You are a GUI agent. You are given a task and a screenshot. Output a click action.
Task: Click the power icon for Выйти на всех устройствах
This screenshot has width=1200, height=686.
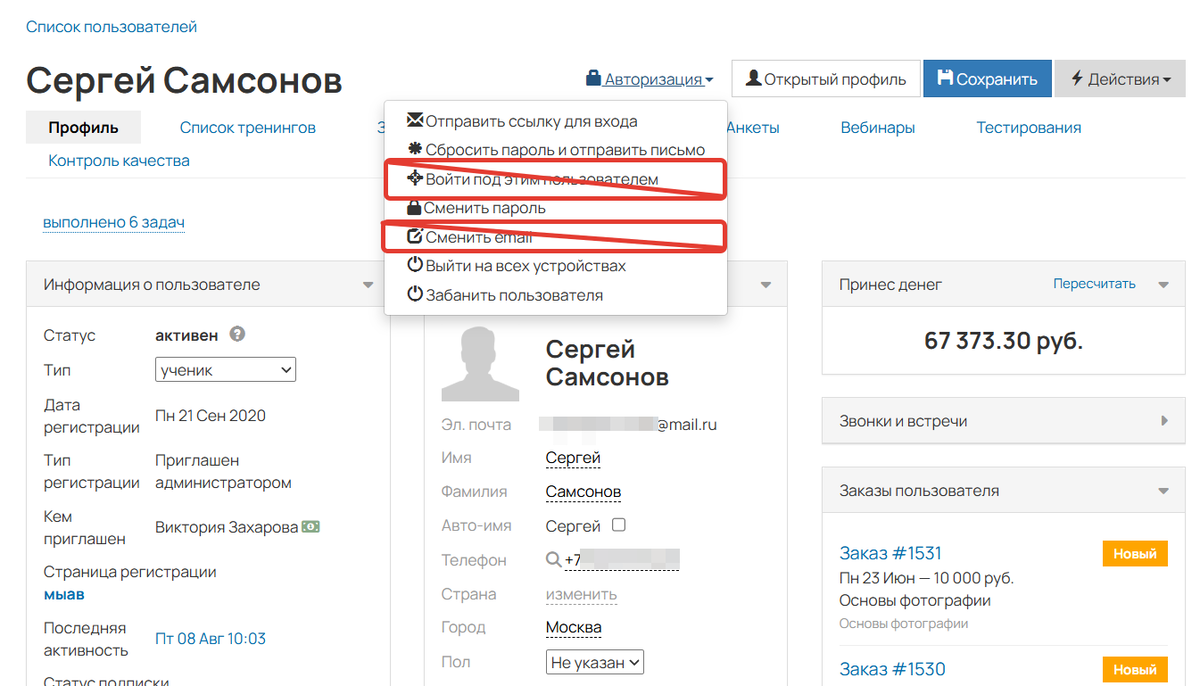point(414,265)
